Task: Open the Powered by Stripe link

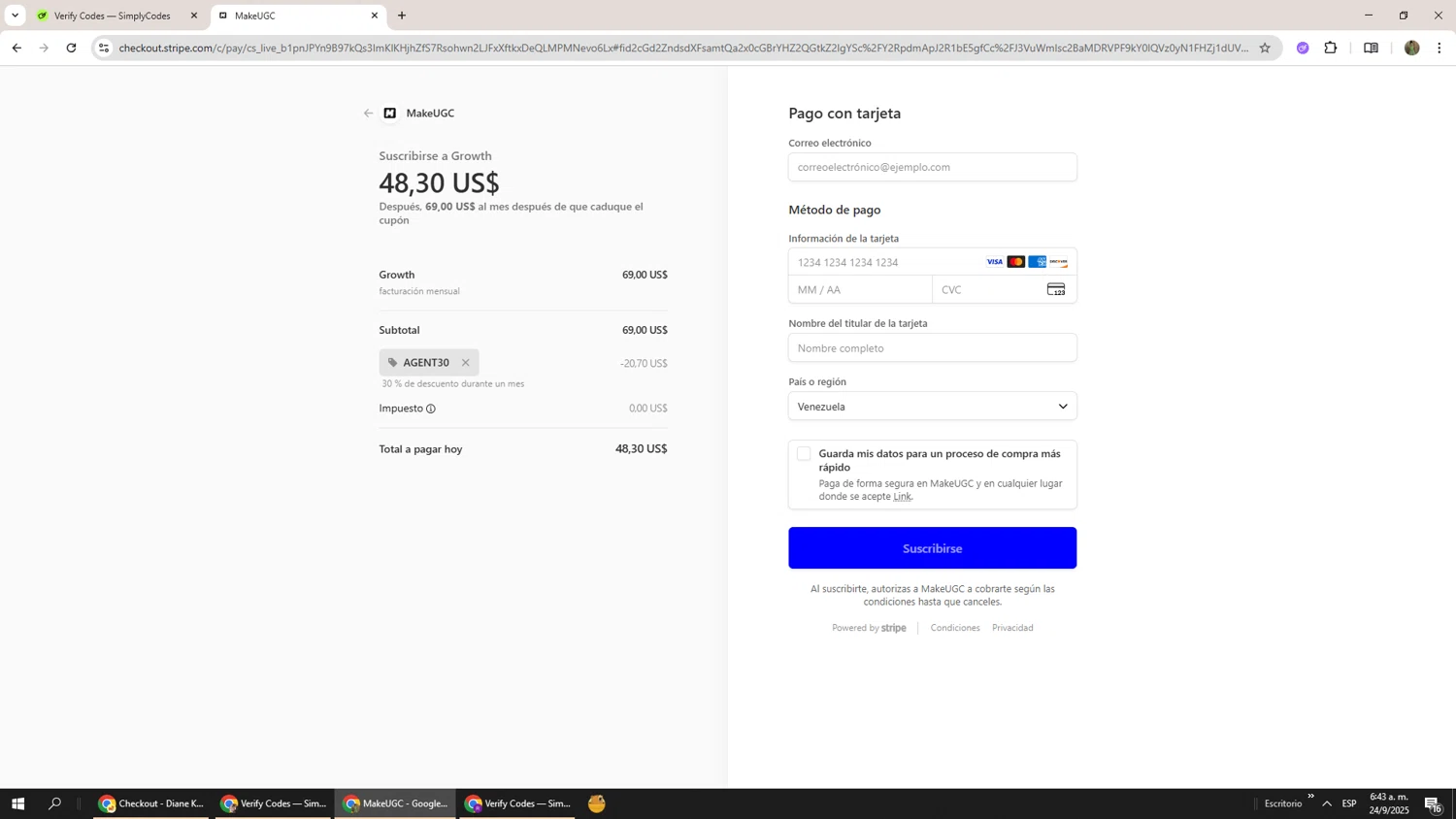Action: (x=869, y=628)
